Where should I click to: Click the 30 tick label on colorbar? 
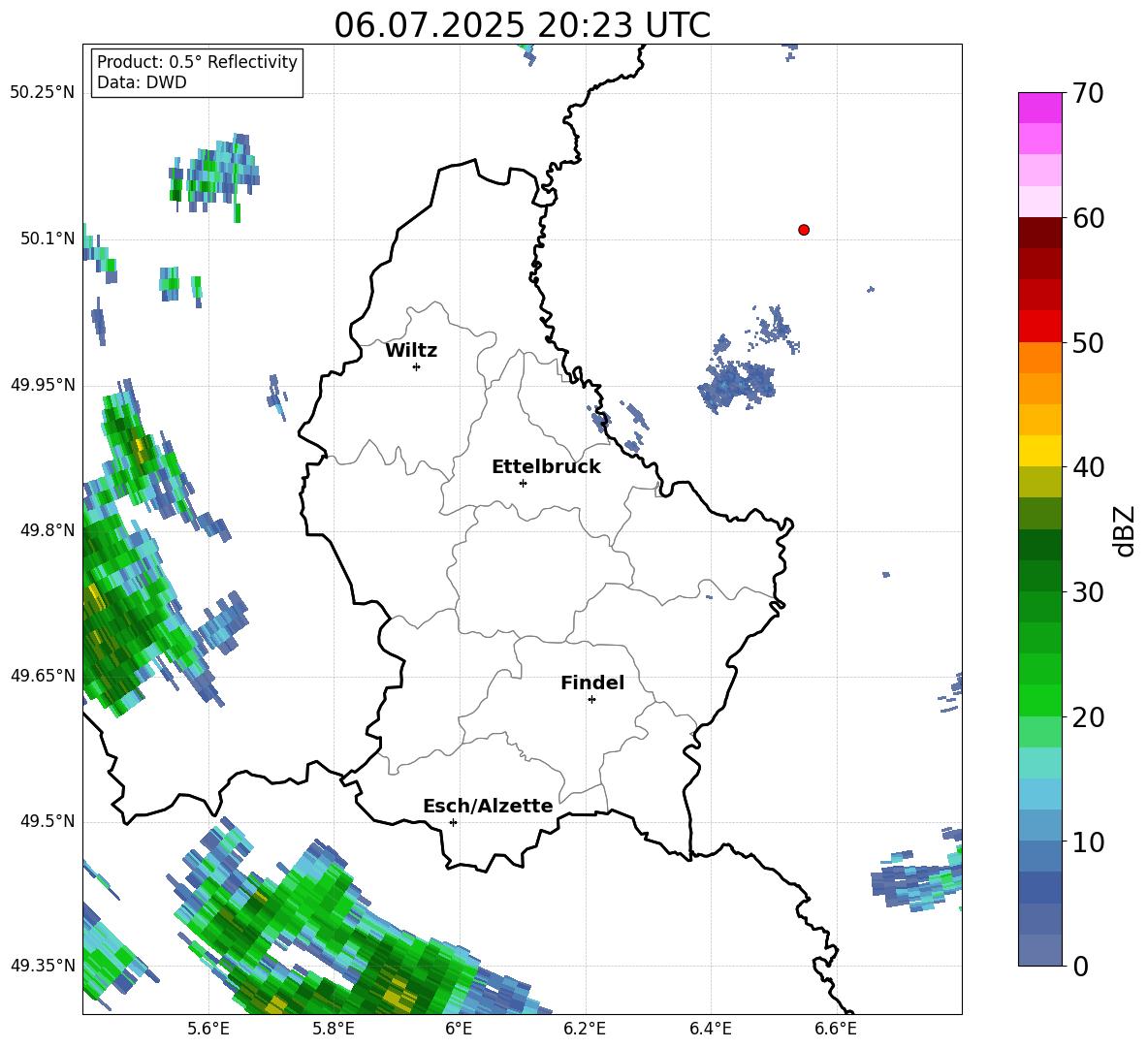click(1088, 592)
